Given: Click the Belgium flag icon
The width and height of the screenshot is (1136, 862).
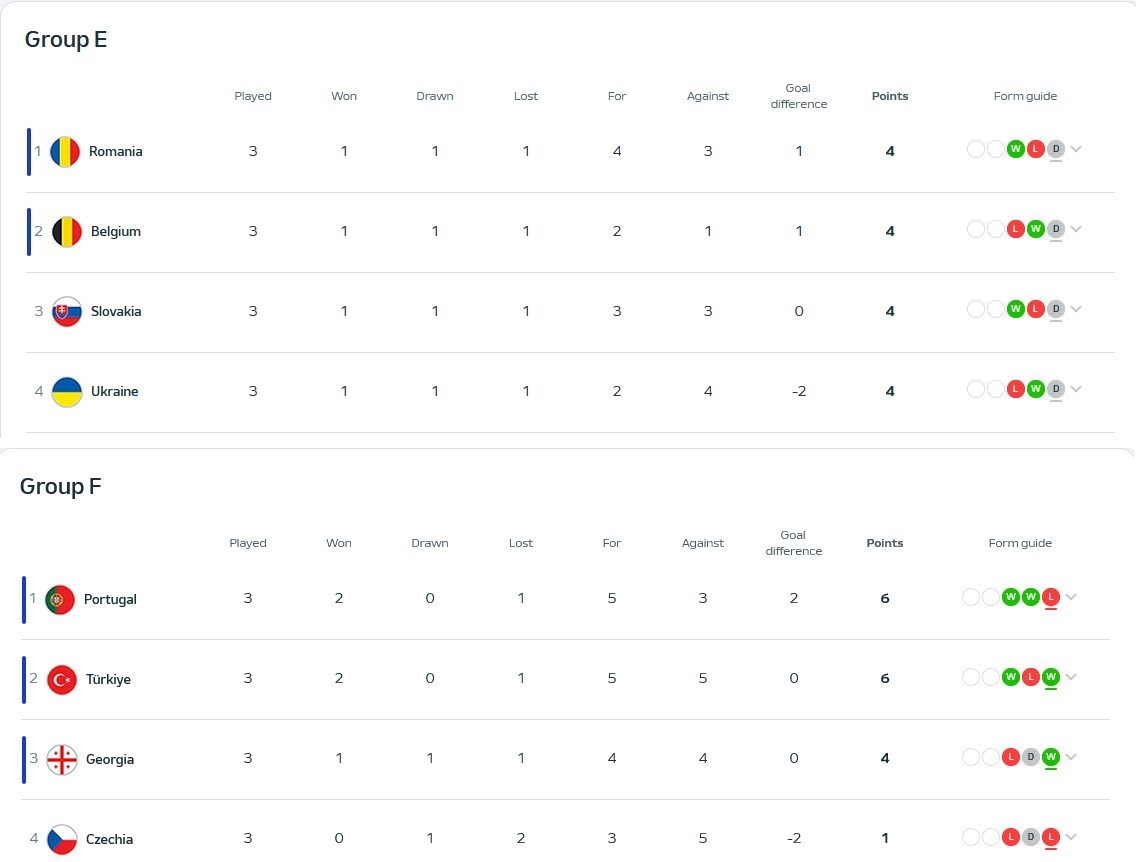Looking at the screenshot, I should coord(66,232).
